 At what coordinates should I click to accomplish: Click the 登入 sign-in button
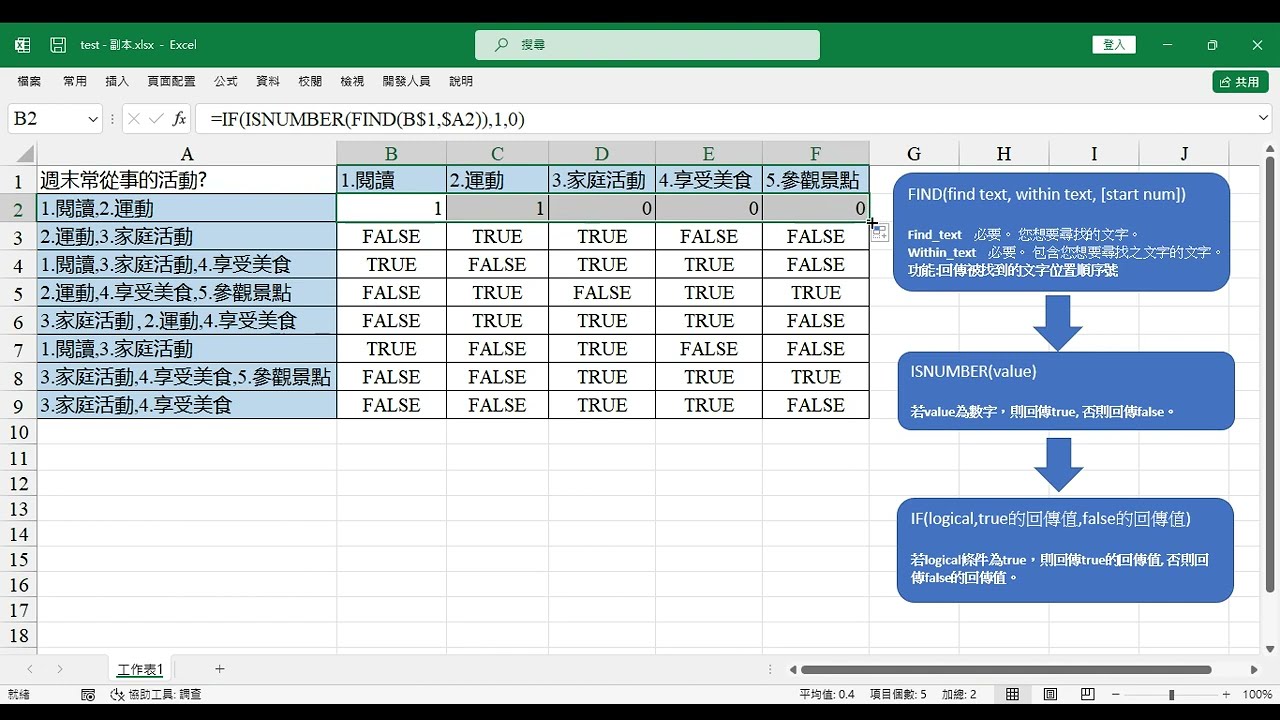pos(1114,45)
